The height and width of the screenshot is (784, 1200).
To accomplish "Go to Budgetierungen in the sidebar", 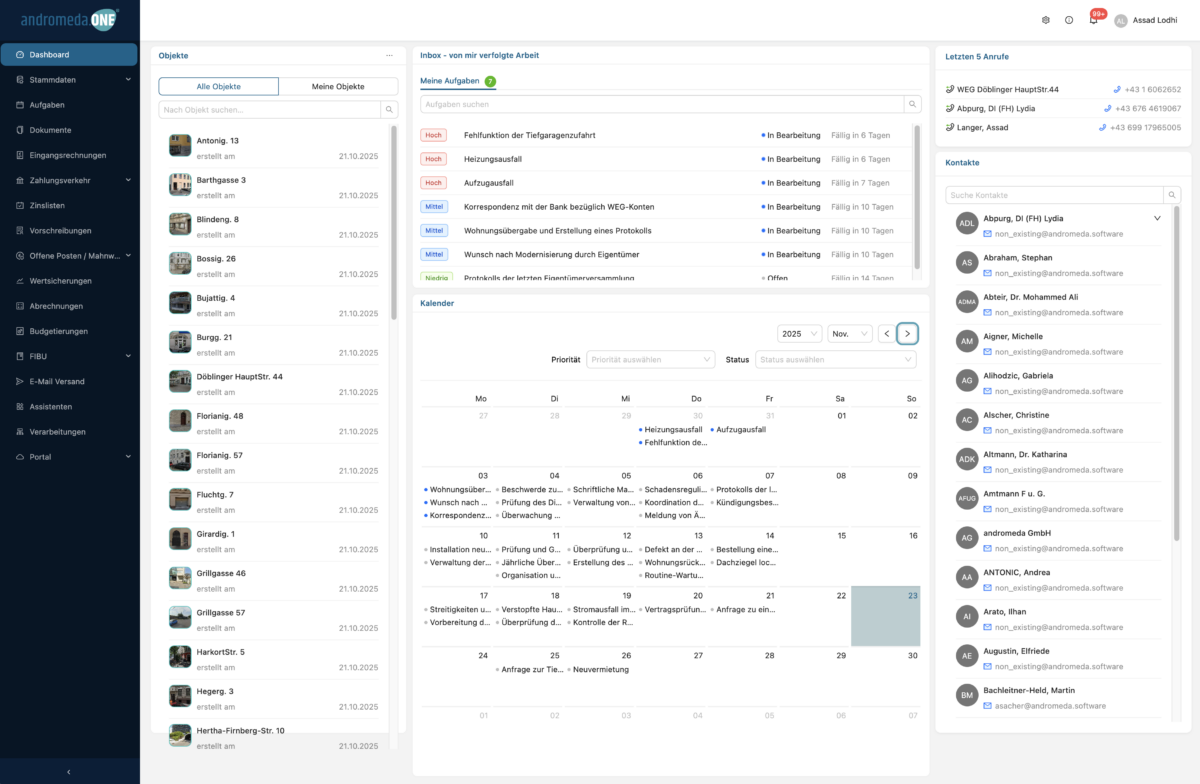I will (x=69, y=331).
